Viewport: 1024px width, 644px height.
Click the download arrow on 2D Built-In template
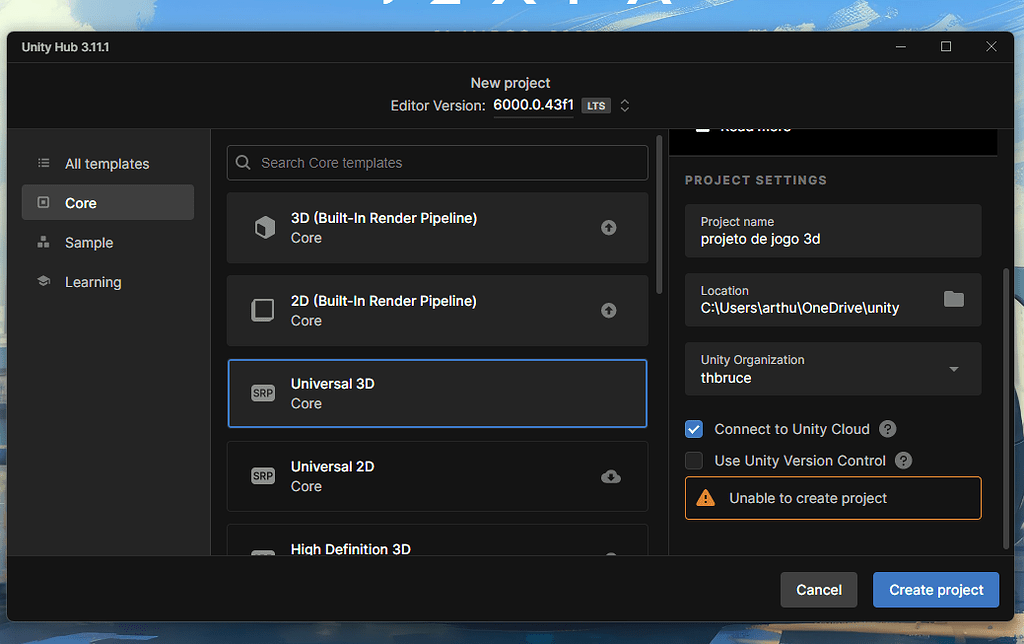[x=609, y=310]
